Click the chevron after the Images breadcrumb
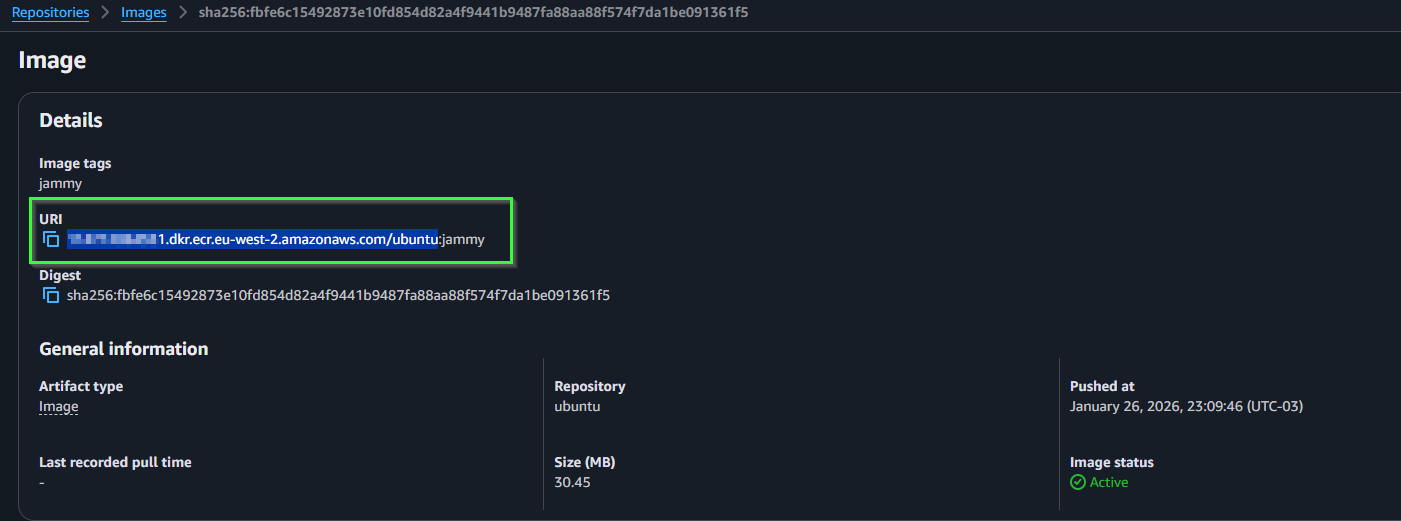This screenshot has height=521, width=1401. tap(183, 13)
